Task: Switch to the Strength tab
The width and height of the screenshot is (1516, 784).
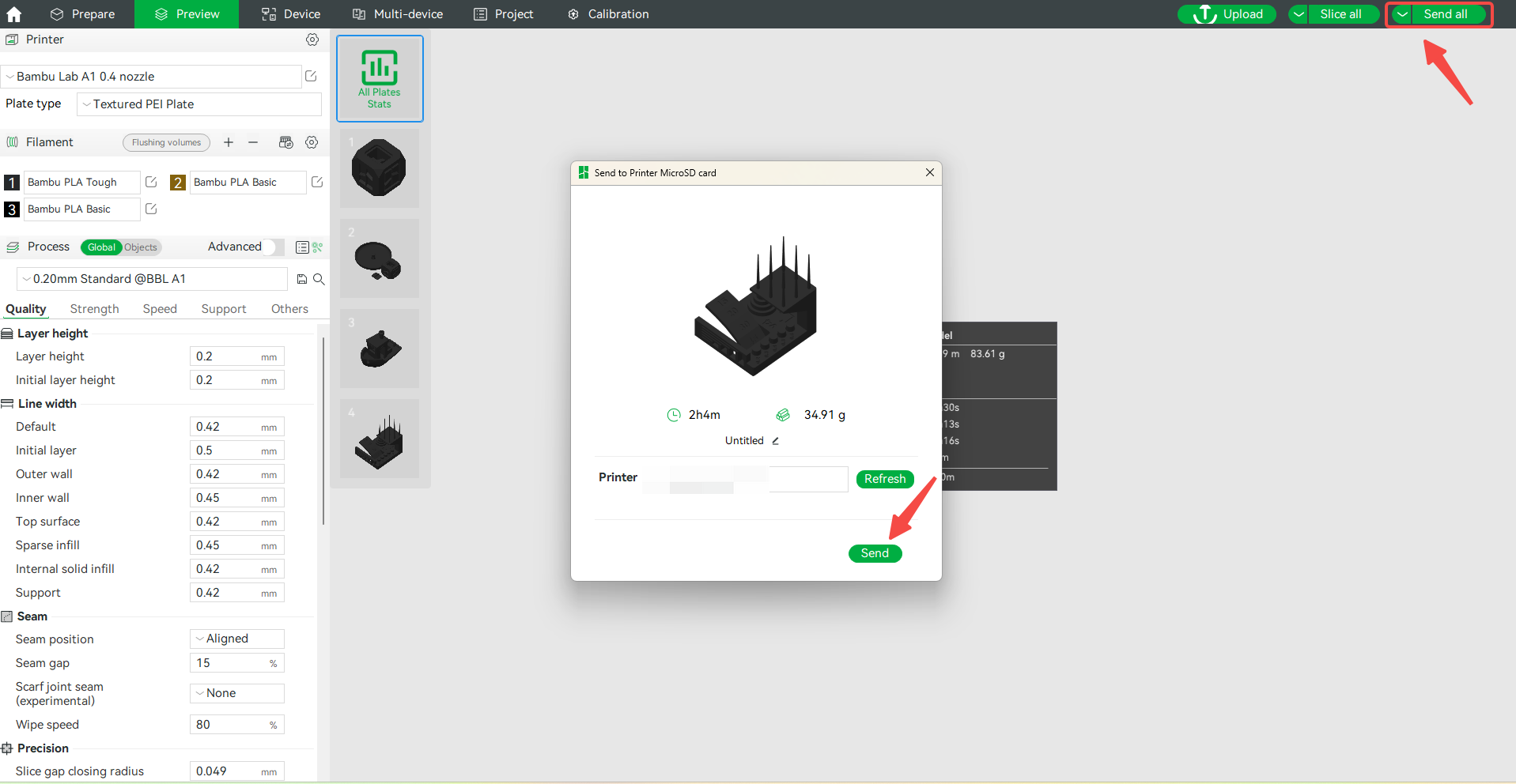Action: [x=94, y=309]
